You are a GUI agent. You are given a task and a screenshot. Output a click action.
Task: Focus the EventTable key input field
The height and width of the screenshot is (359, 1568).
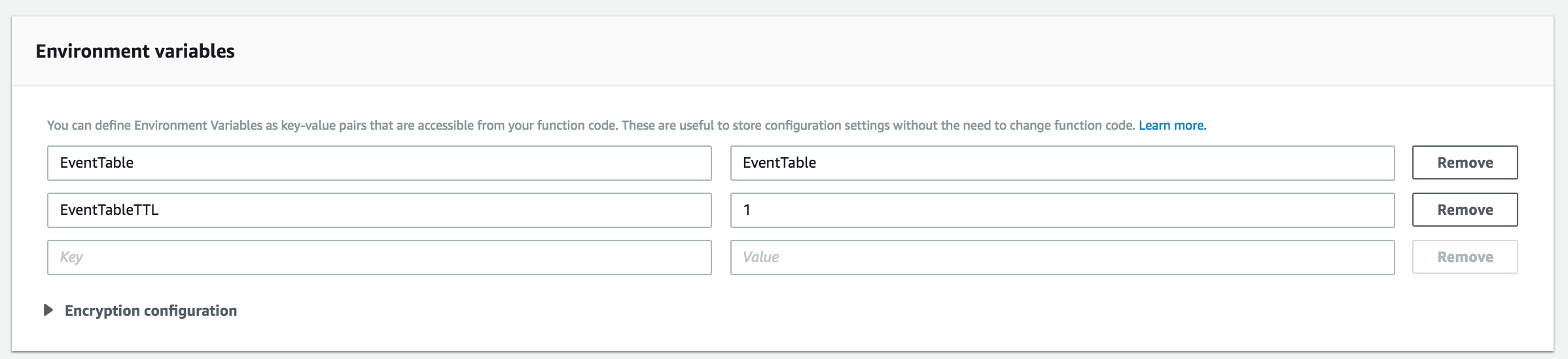point(379,163)
